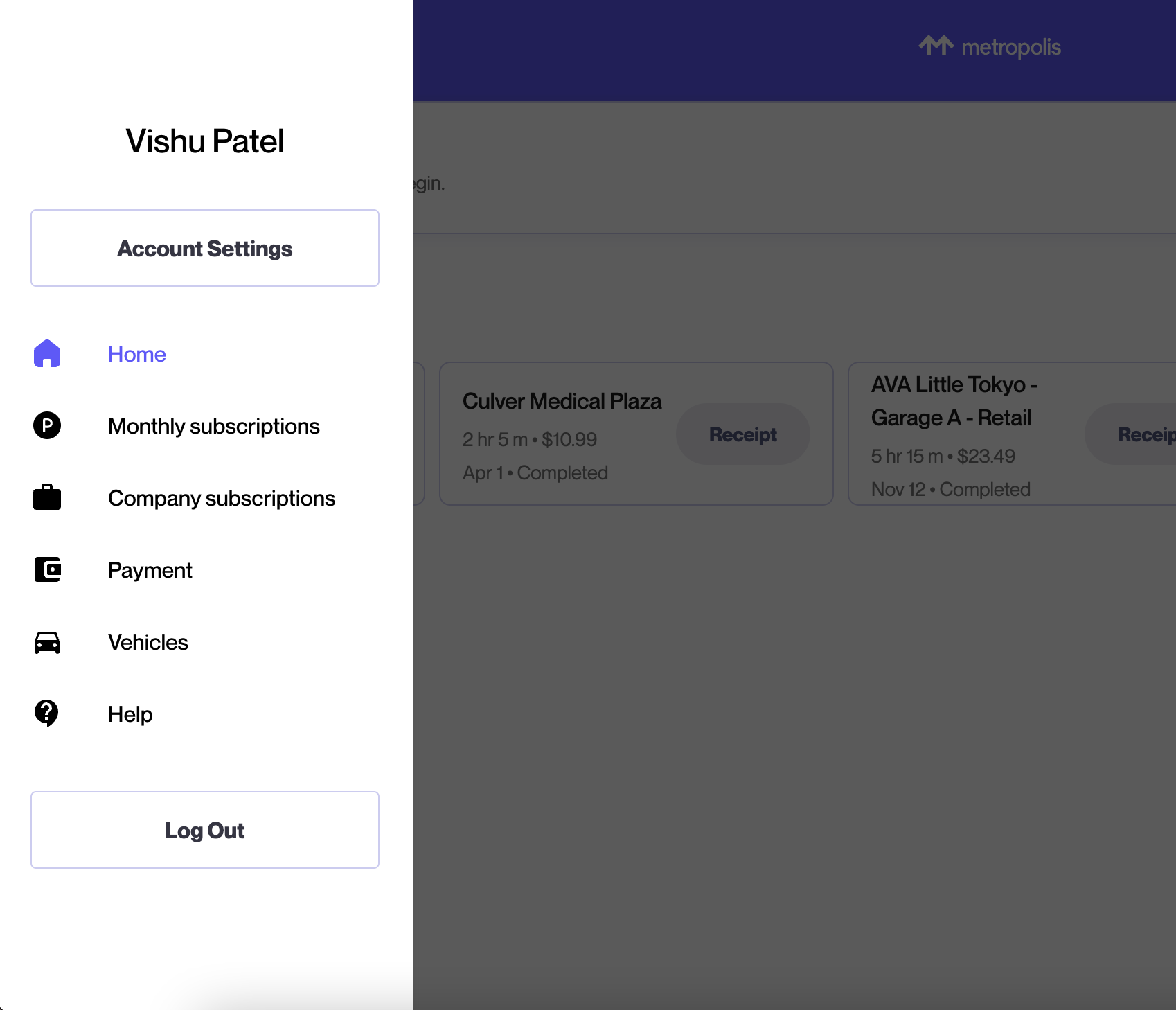Image resolution: width=1176 pixels, height=1010 pixels.
Task: Click the Payment wallet icon
Action: [48, 569]
